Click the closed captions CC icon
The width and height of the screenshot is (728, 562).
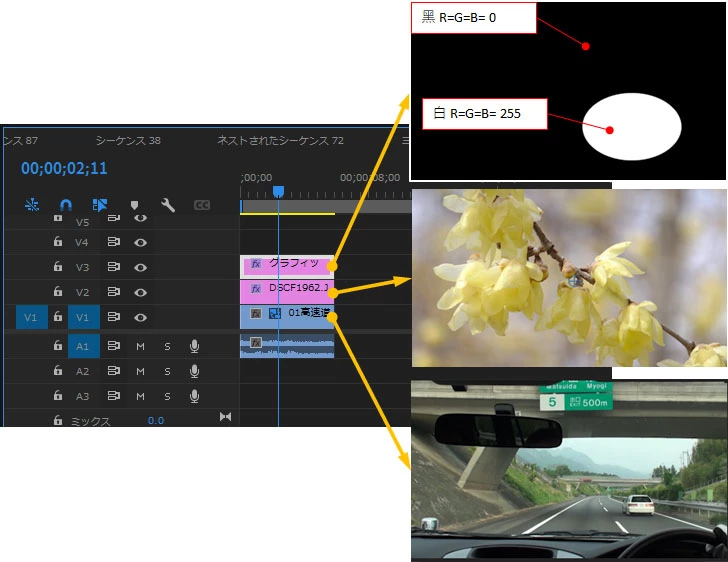click(x=202, y=205)
